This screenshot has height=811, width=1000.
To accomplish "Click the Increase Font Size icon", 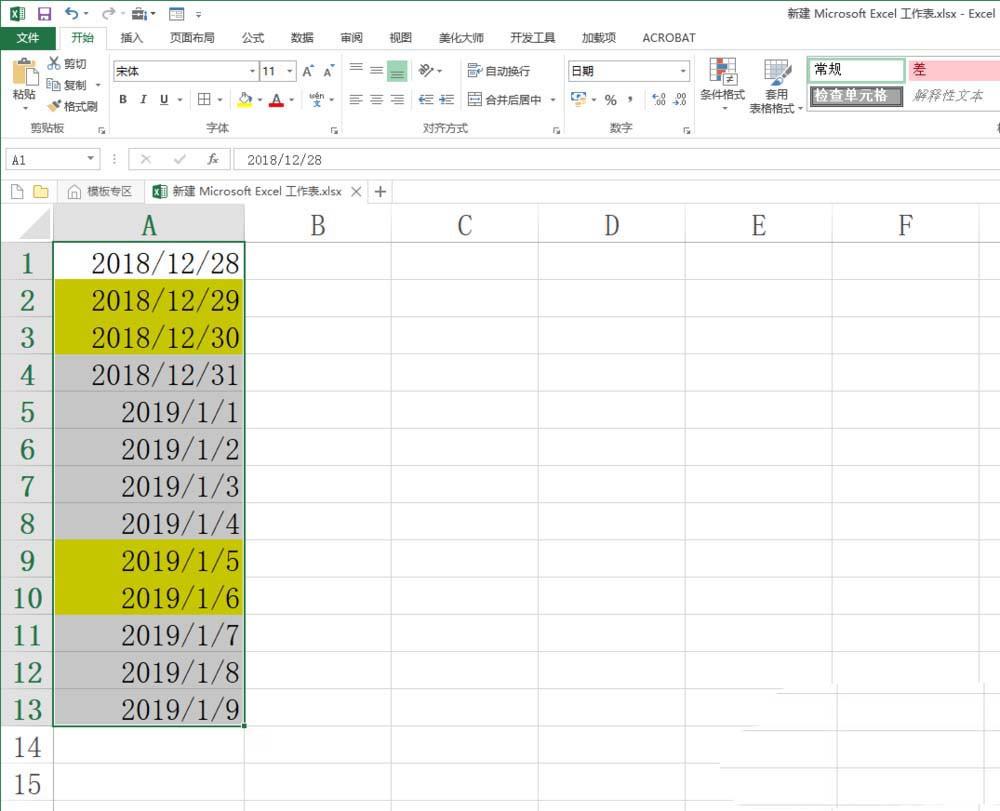I will pos(308,71).
